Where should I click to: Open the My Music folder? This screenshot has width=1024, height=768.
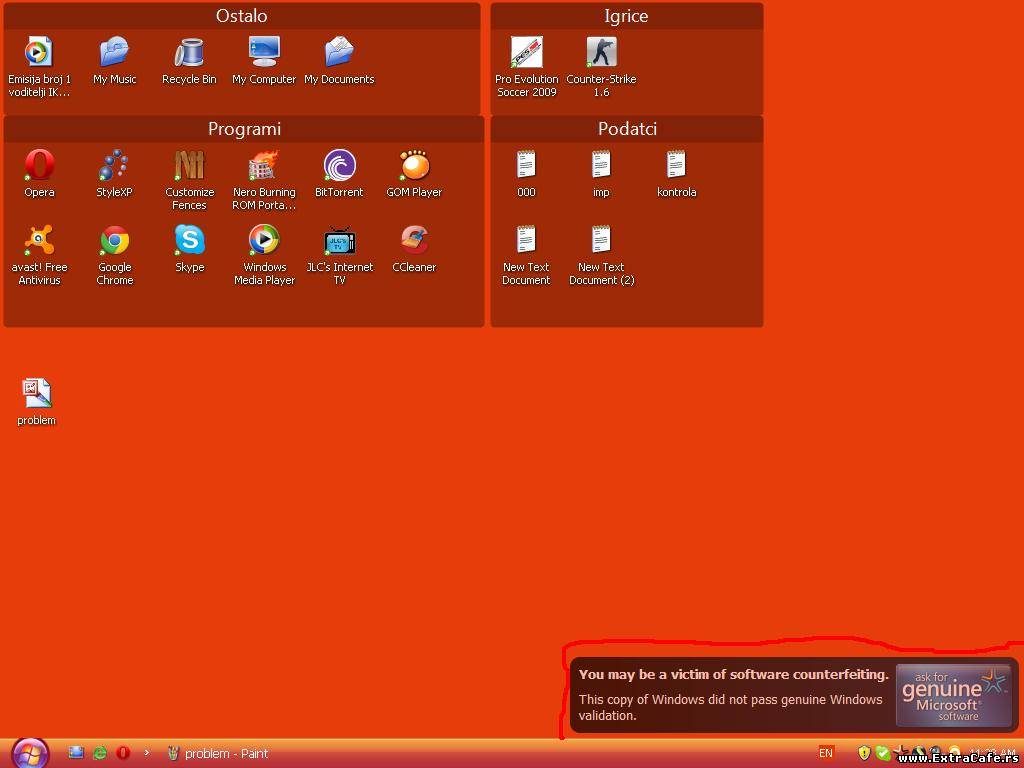[x=114, y=60]
